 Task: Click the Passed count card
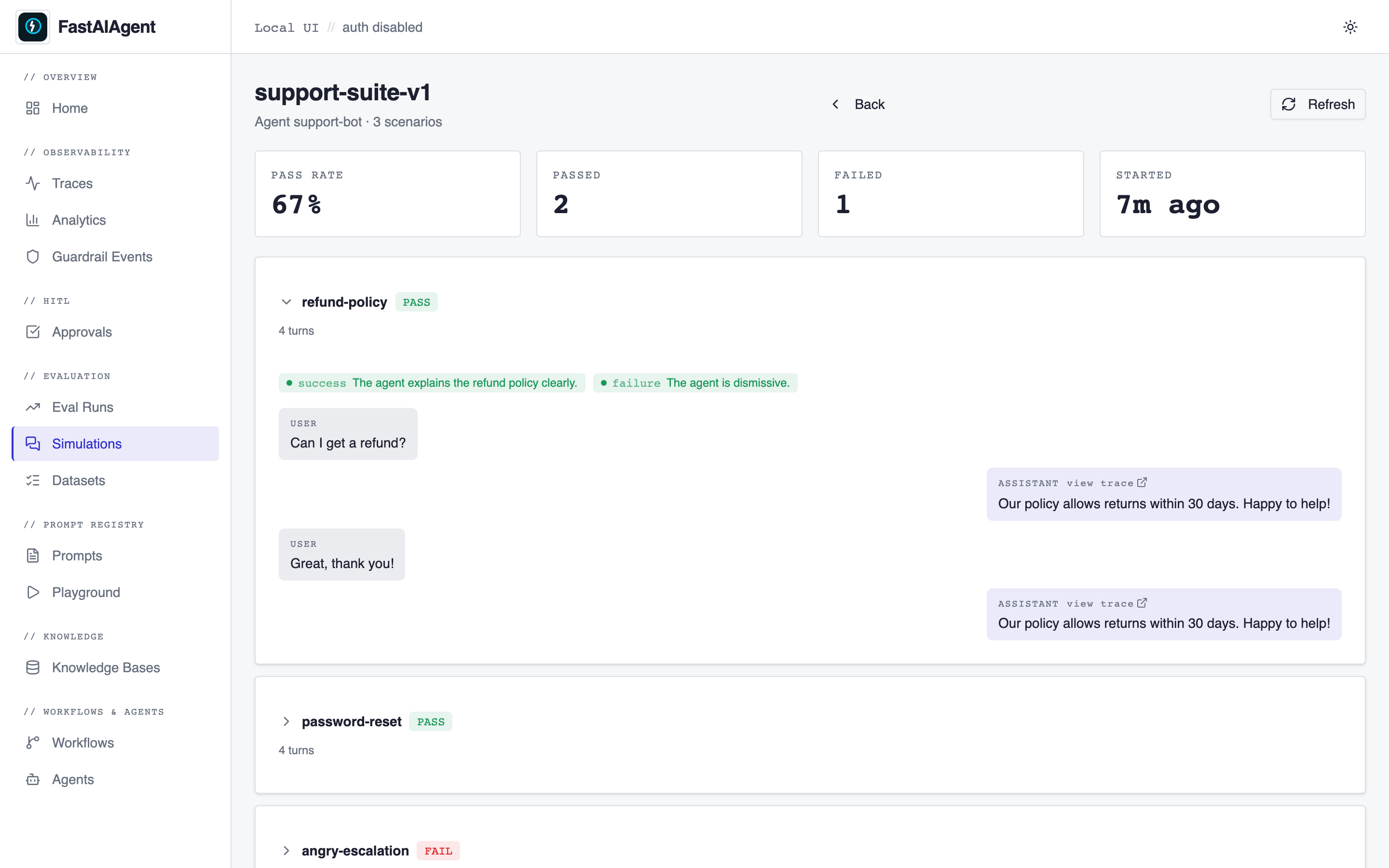669,194
